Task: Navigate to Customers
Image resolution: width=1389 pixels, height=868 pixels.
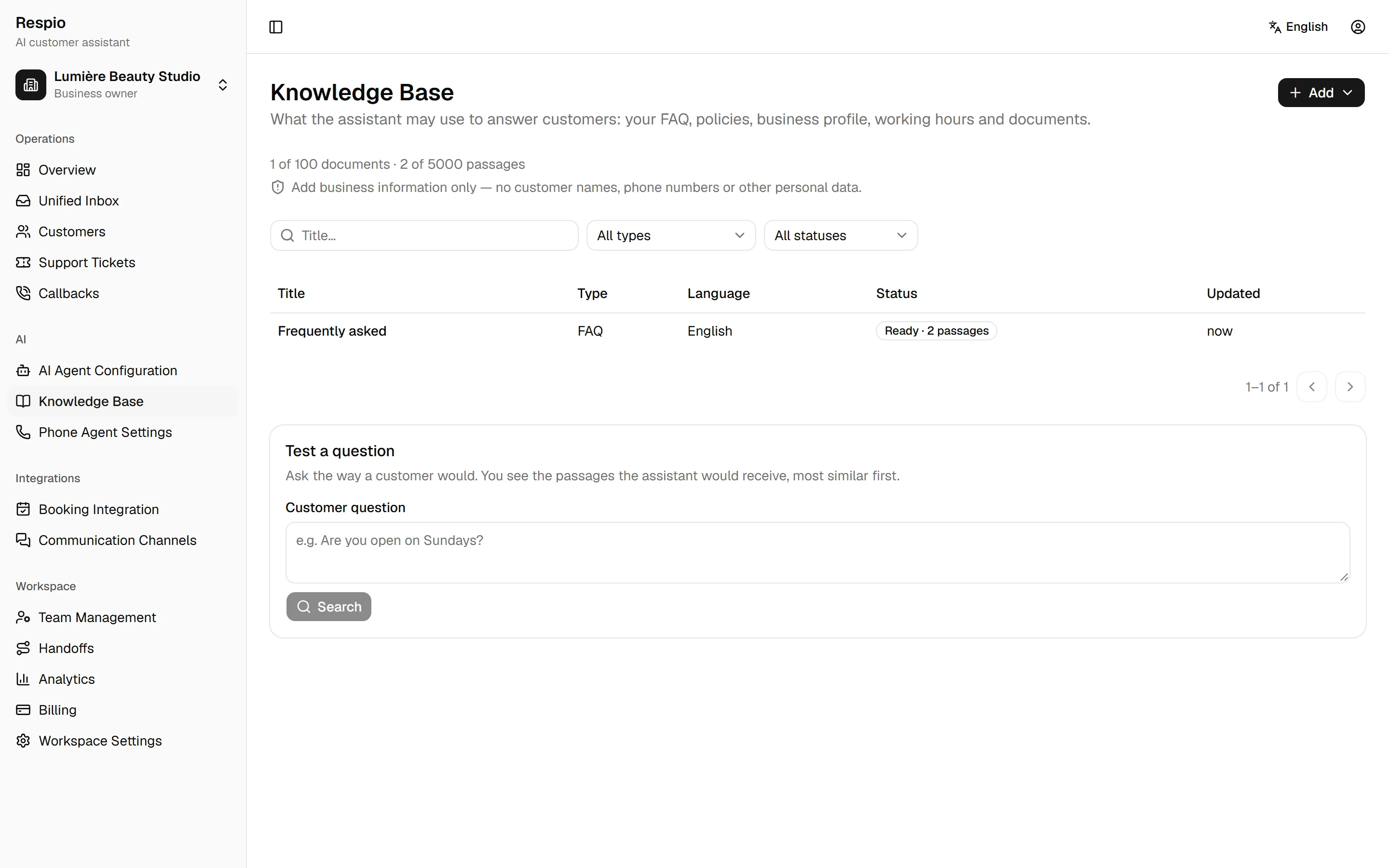Action: (123, 232)
